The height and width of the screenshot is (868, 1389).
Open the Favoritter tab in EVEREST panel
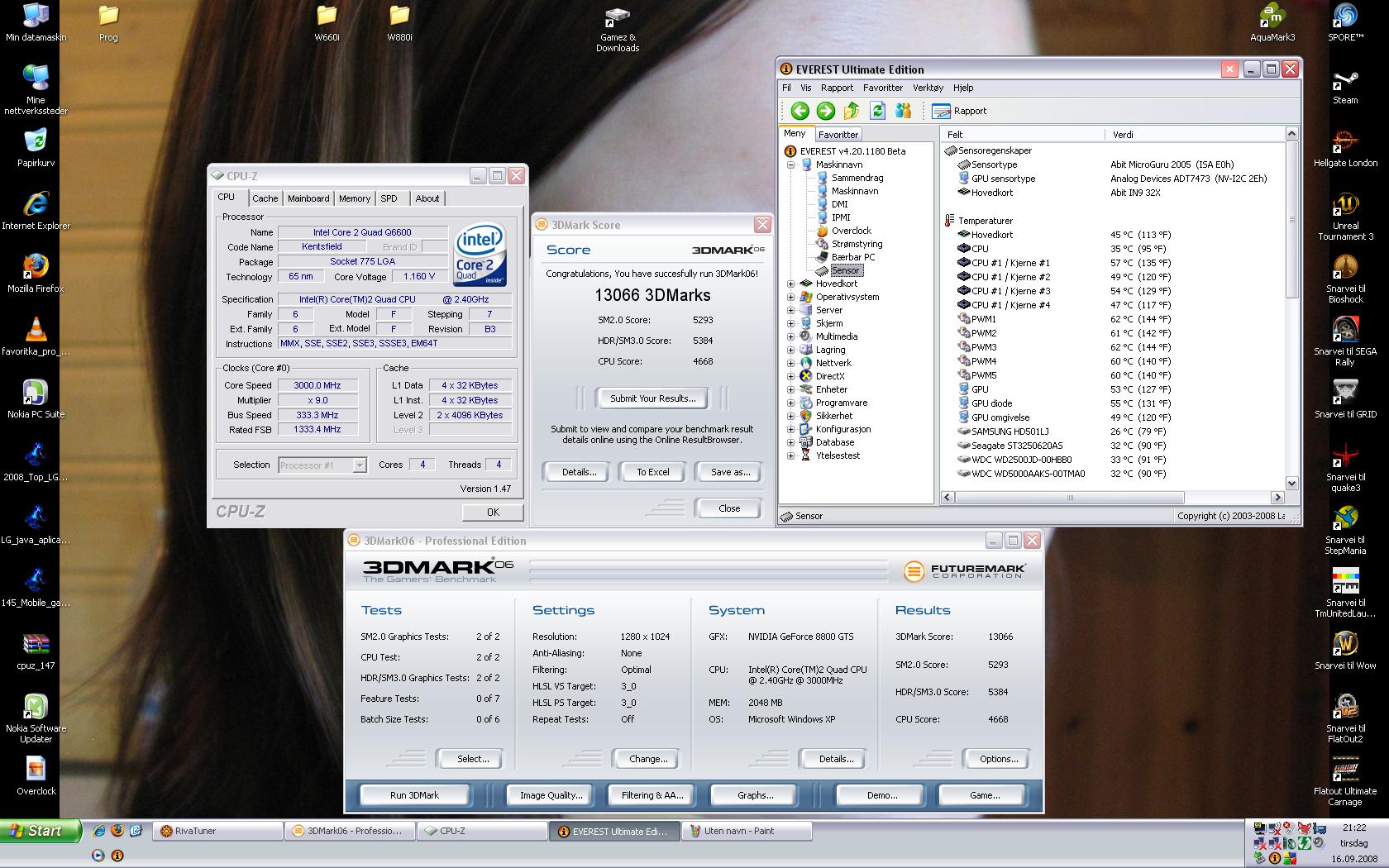[x=838, y=135]
